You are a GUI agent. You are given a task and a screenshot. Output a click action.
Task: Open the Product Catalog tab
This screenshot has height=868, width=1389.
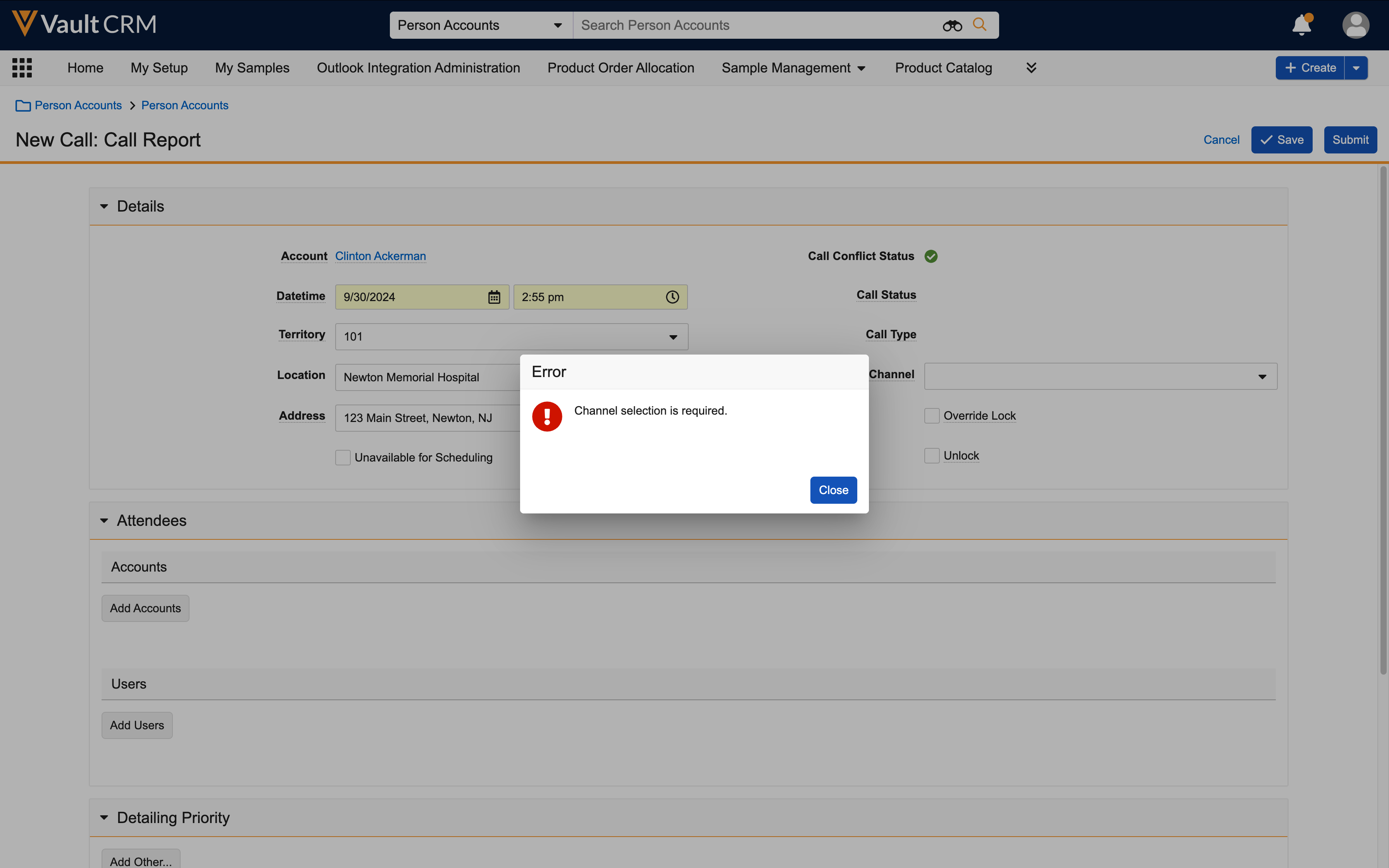click(x=943, y=68)
